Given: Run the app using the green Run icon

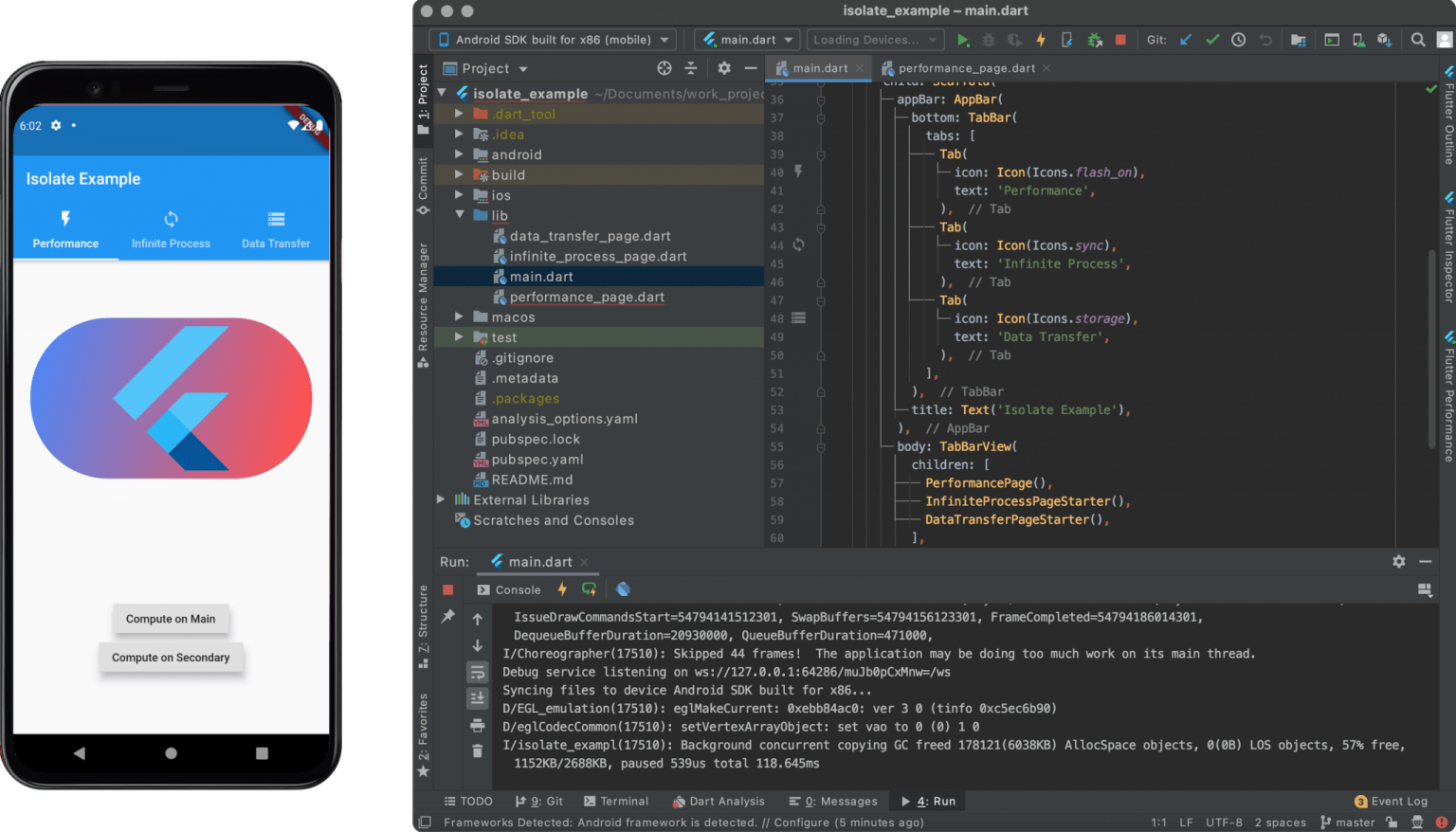Looking at the screenshot, I should pyautogui.click(x=963, y=39).
